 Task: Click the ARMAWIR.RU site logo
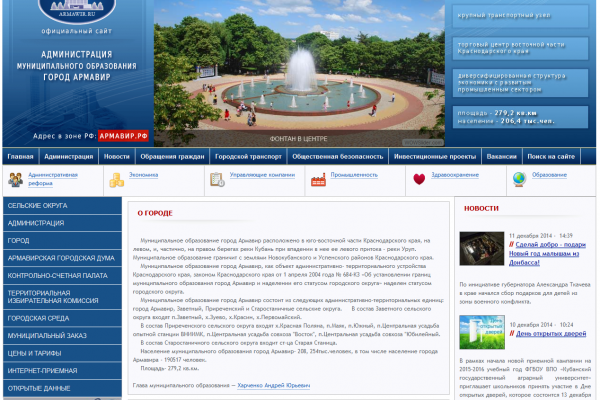(x=77, y=11)
